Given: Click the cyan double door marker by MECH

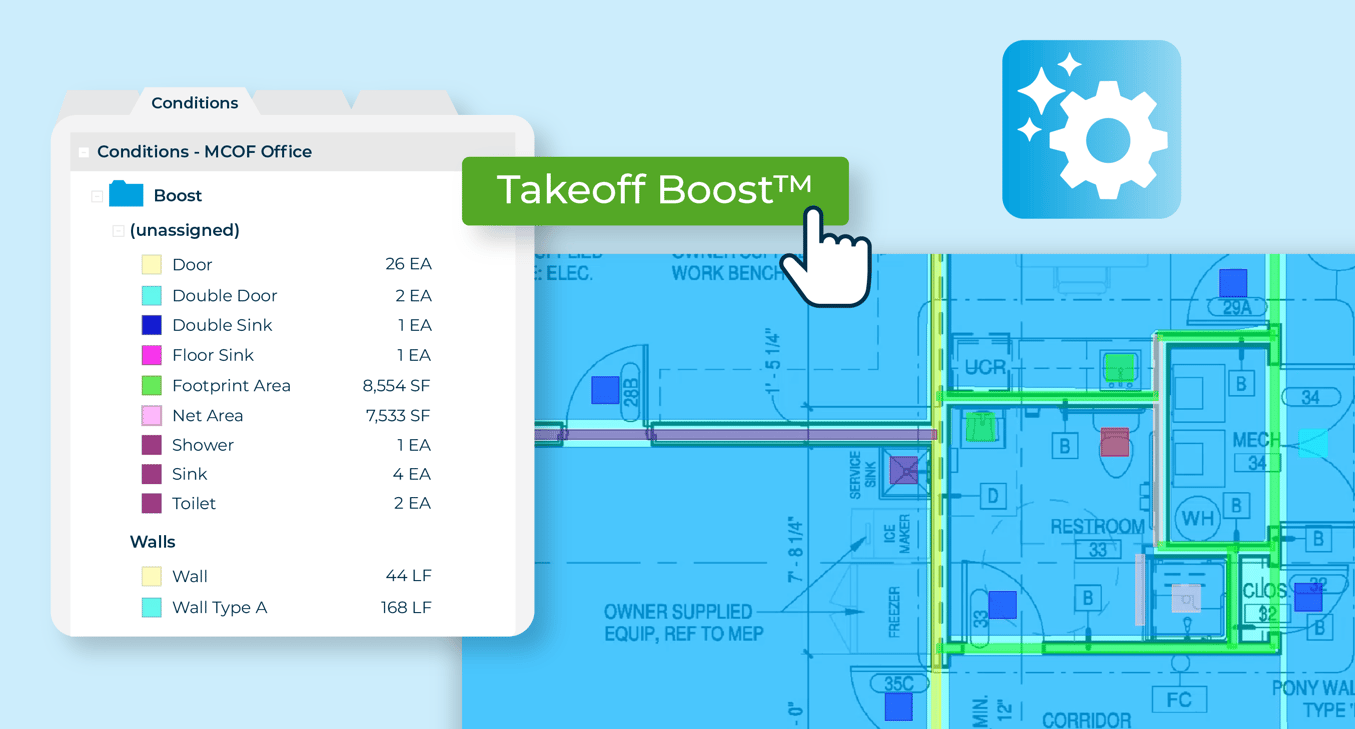Looking at the screenshot, I should tap(1313, 443).
